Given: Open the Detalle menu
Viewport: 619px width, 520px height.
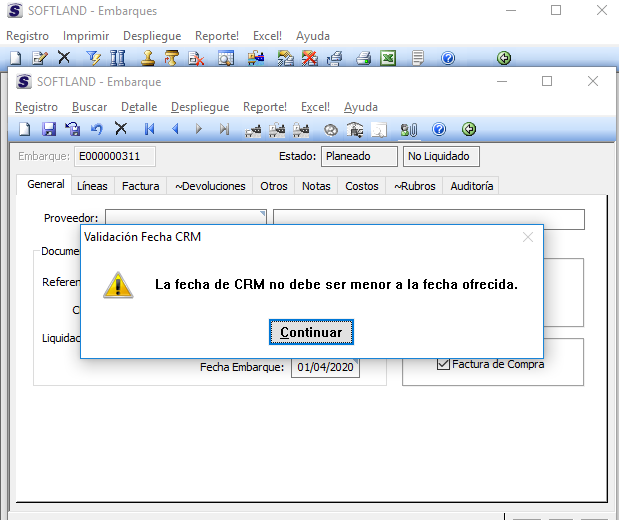Looking at the screenshot, I should click(139, 107).
